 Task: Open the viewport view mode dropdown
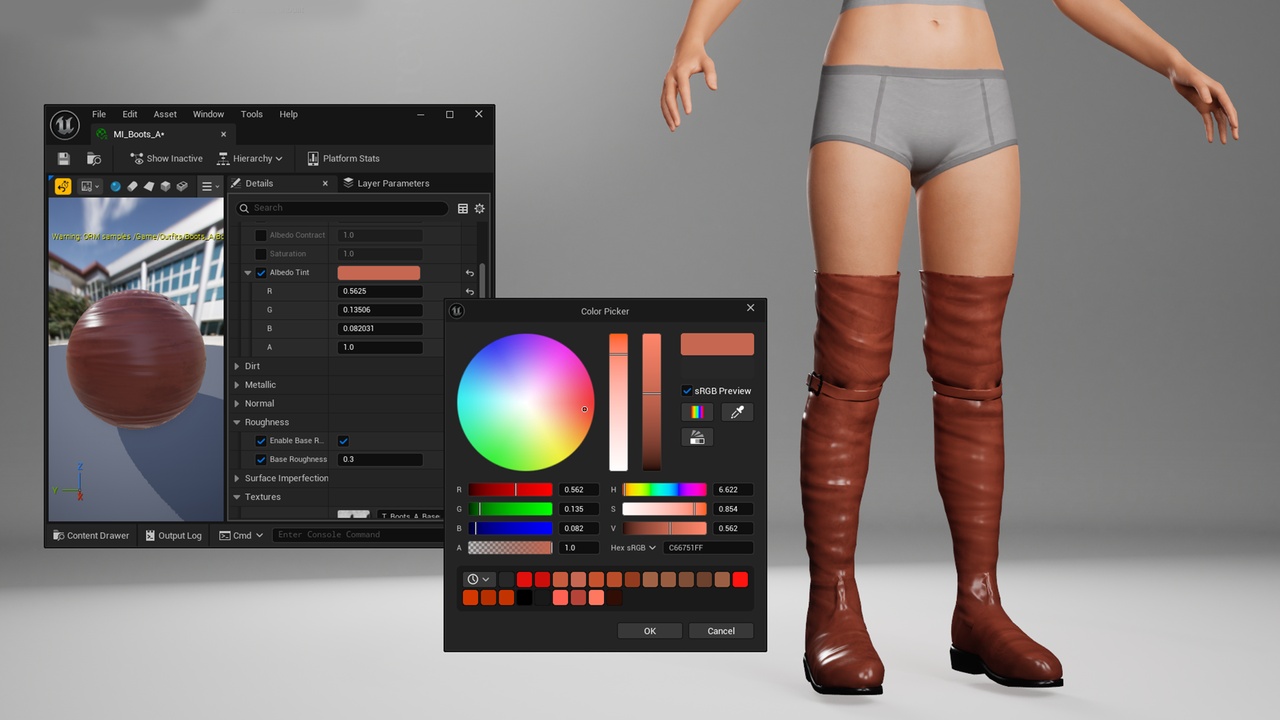(x=91, y=186)
